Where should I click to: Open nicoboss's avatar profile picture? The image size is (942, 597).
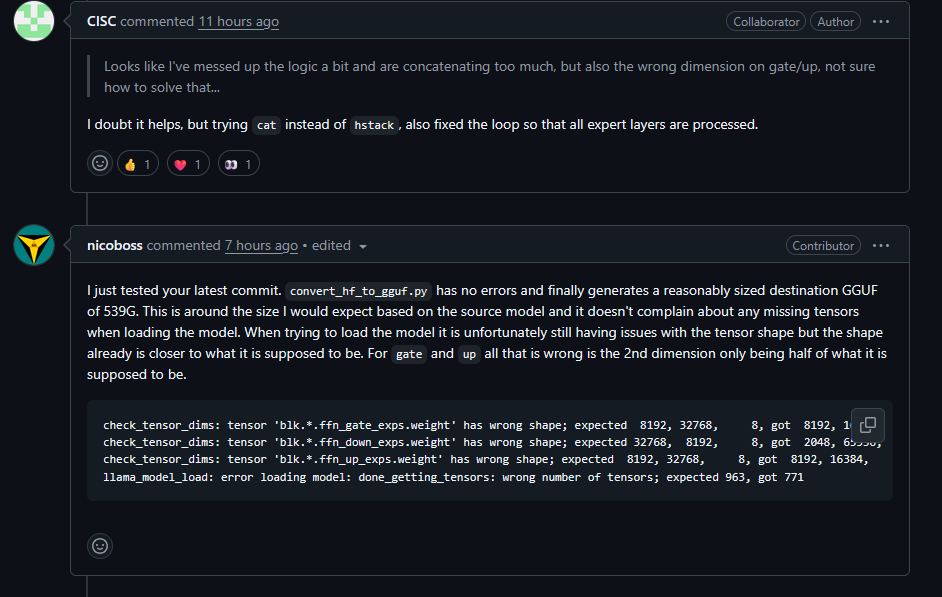(34, 245)
